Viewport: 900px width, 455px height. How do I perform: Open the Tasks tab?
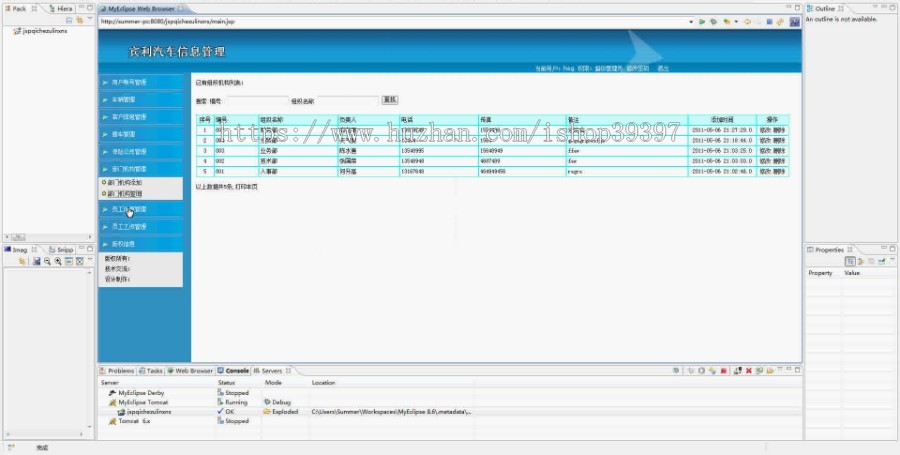point(151,371)
